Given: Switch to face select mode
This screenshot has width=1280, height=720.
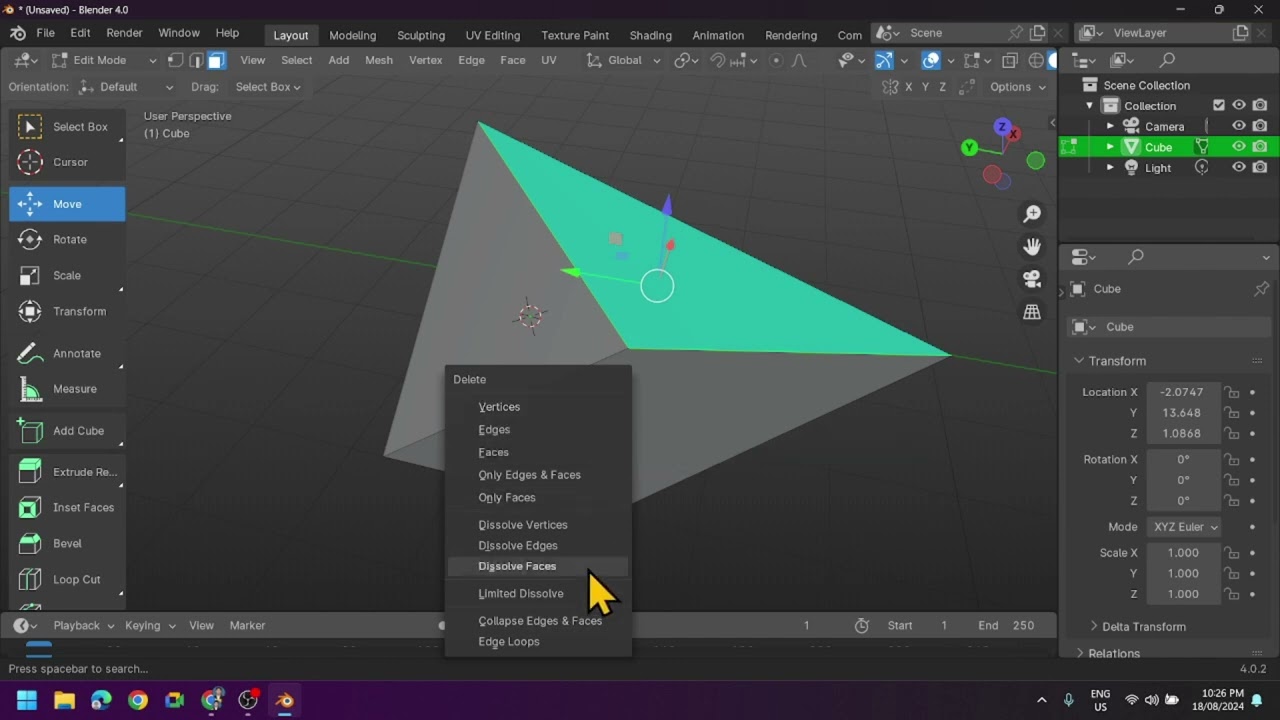Looking at the screenshot, I should click(x=215, y=60).
